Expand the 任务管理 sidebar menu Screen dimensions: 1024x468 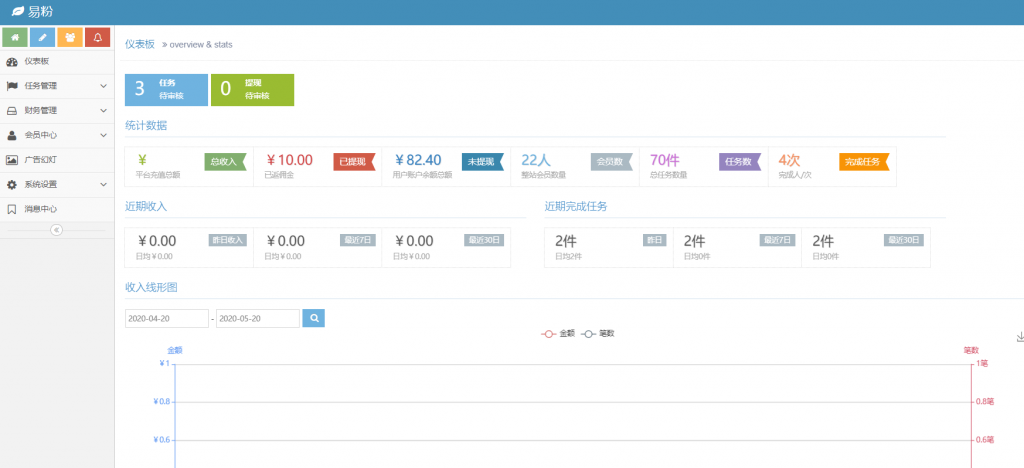pos(56,86)
